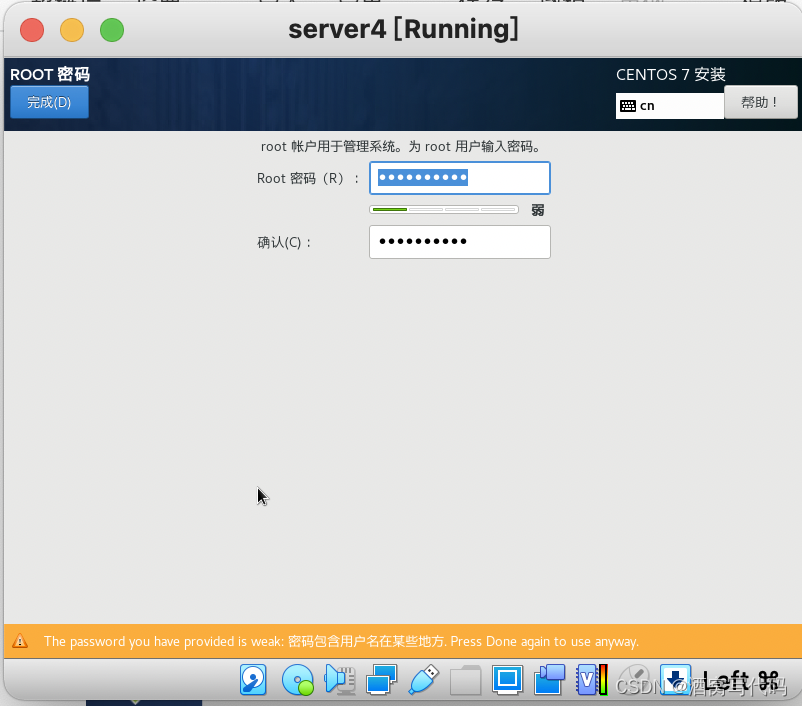The image size is (802, 706).
Task: Open the recording status icon
Action: (549, 680)
